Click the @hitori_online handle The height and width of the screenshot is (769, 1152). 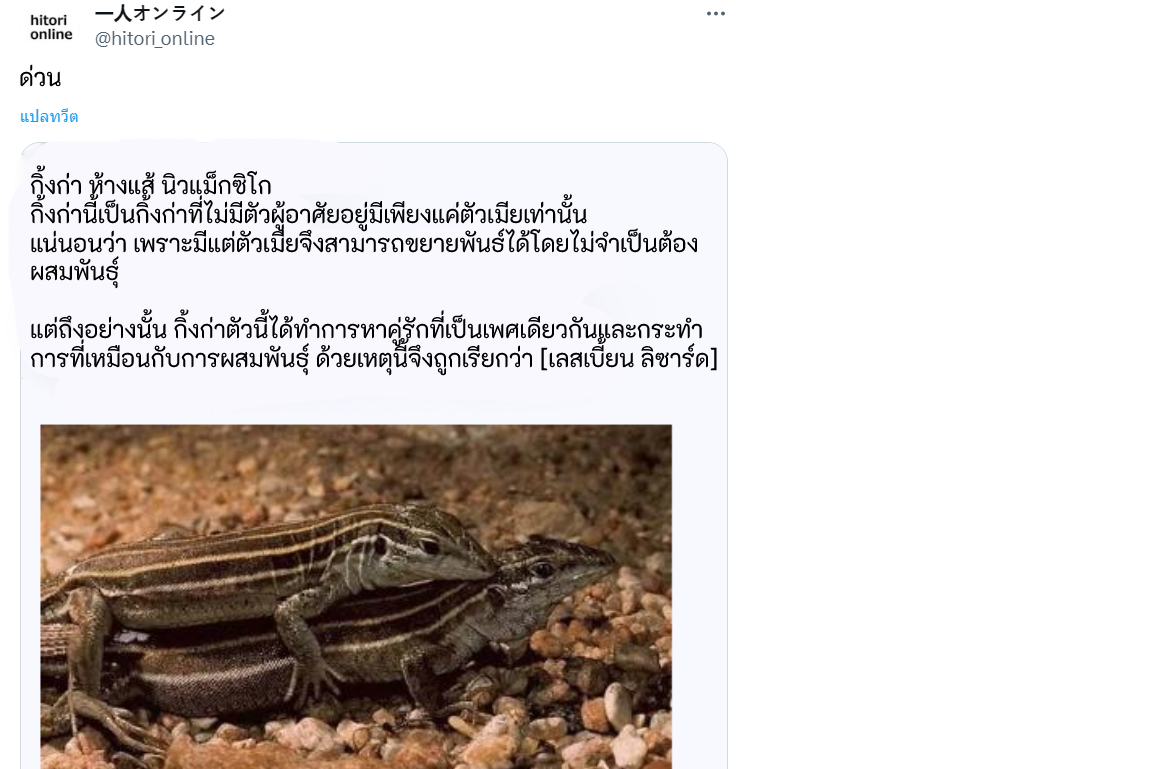point(154,39)
